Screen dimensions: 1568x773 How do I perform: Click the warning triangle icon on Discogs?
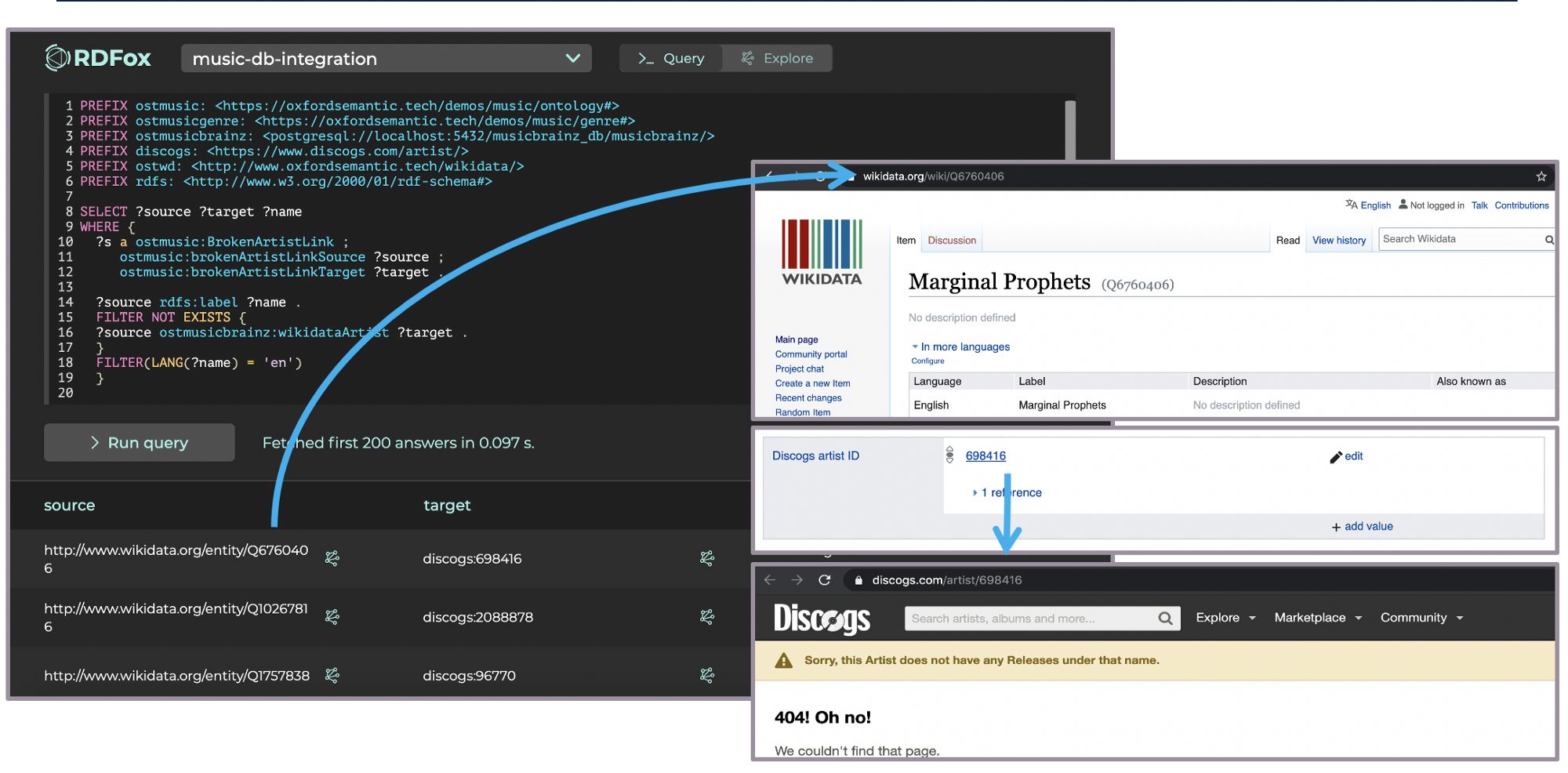coord(783,661)
